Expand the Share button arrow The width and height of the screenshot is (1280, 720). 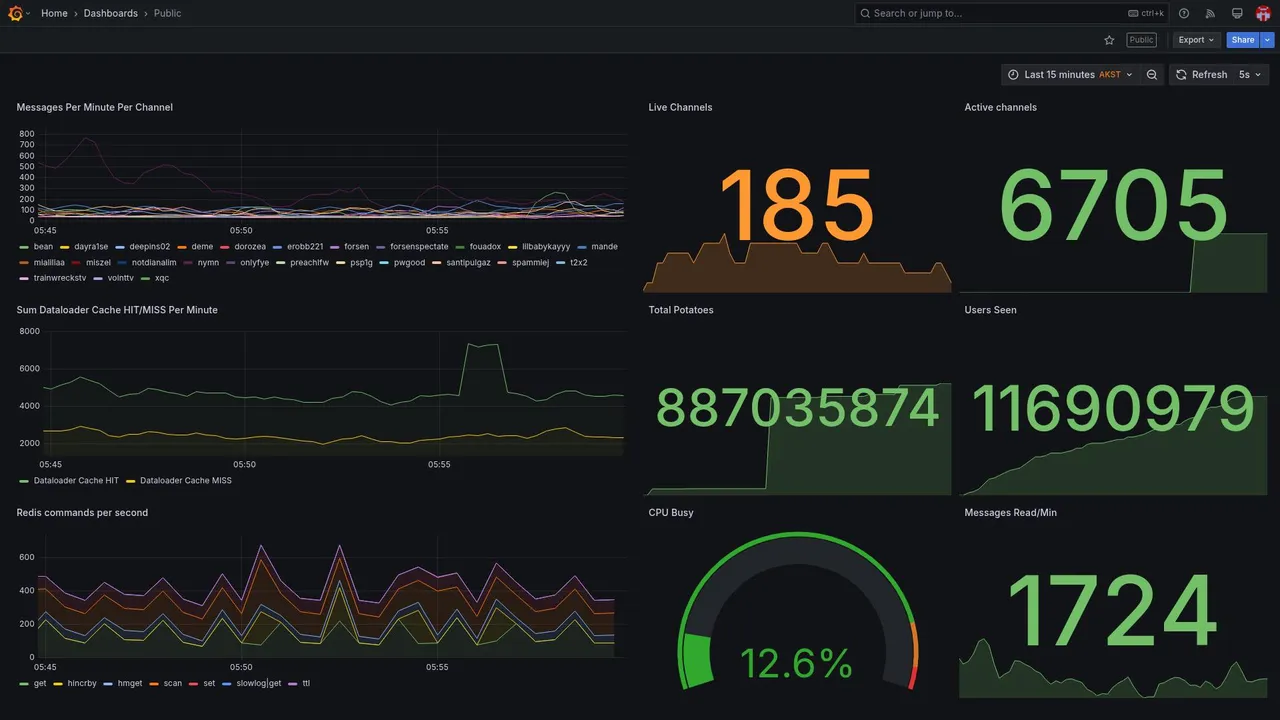tap(1268, 40)
